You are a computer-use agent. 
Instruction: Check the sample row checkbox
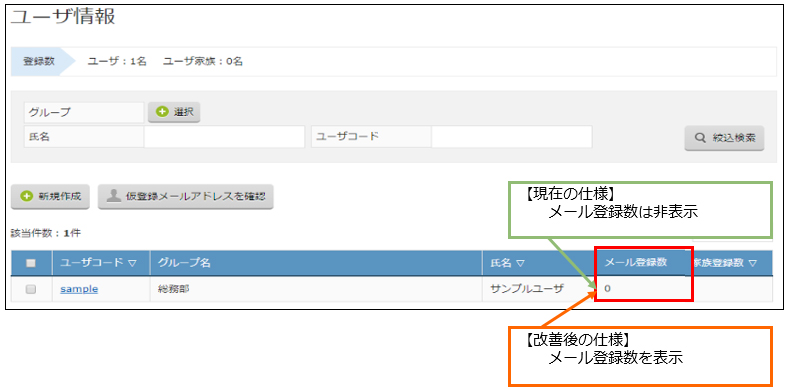pos(31,289)
